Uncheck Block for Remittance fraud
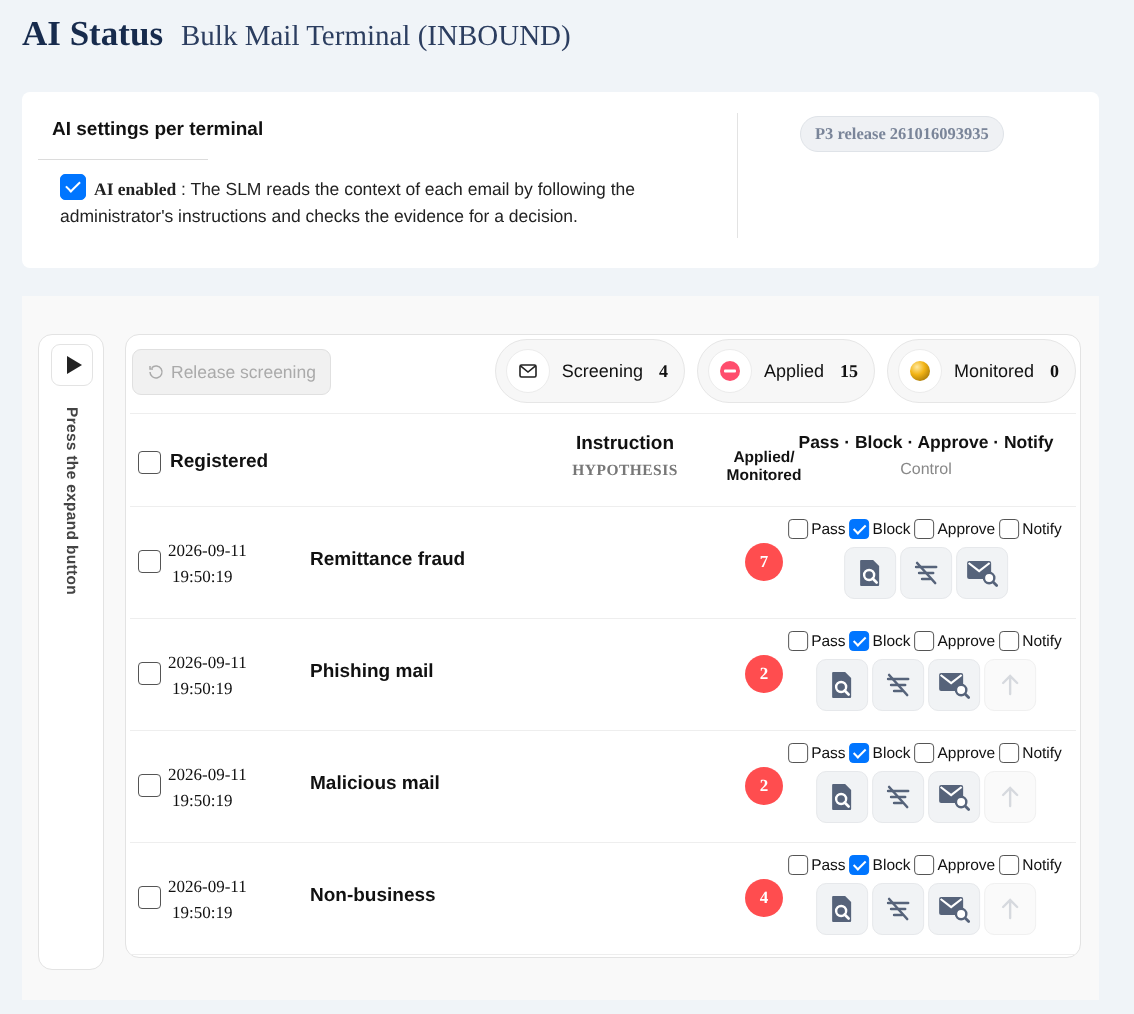 point(859,529)
